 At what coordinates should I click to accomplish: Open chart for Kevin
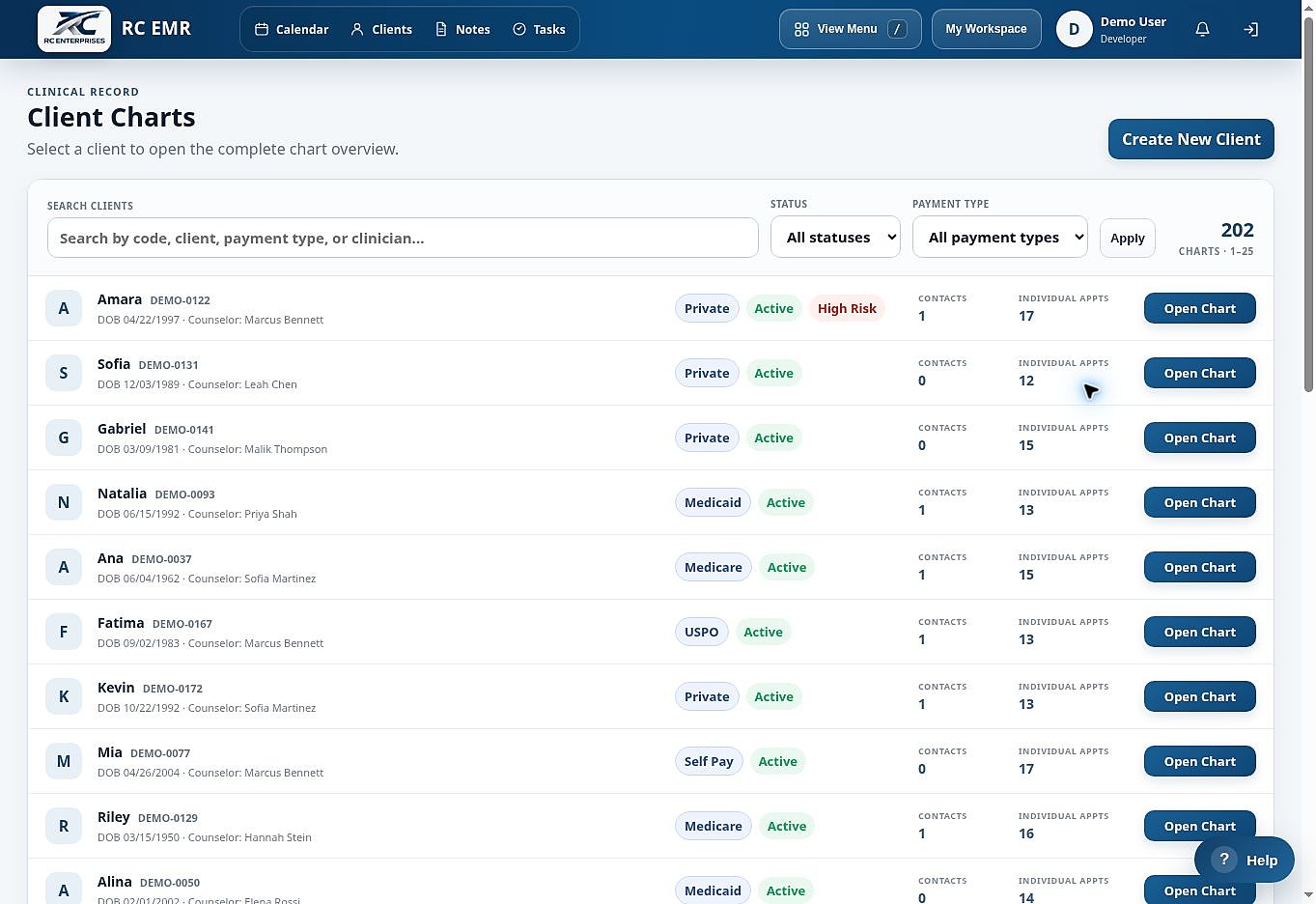click(1199, 696)
